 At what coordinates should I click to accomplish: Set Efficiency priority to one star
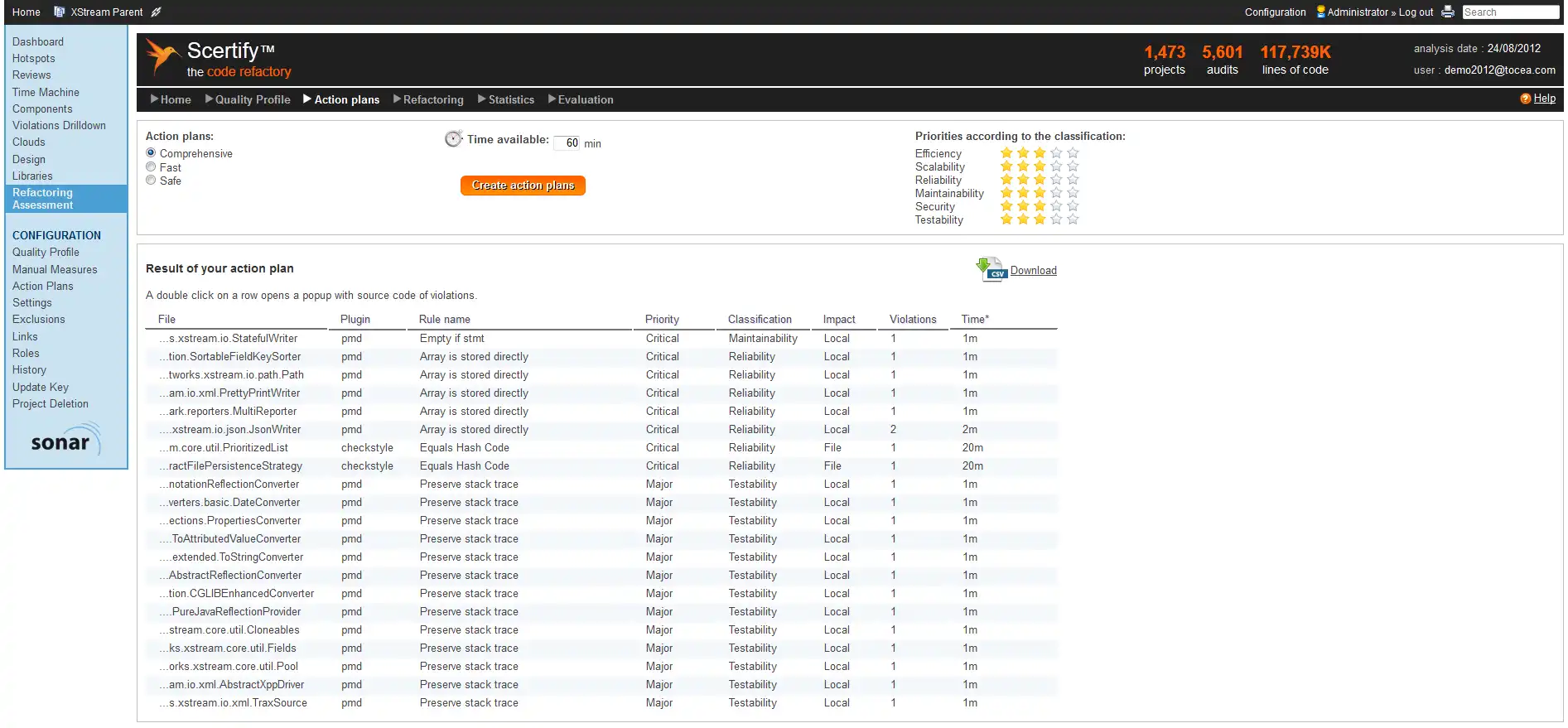pos(1006,153)
